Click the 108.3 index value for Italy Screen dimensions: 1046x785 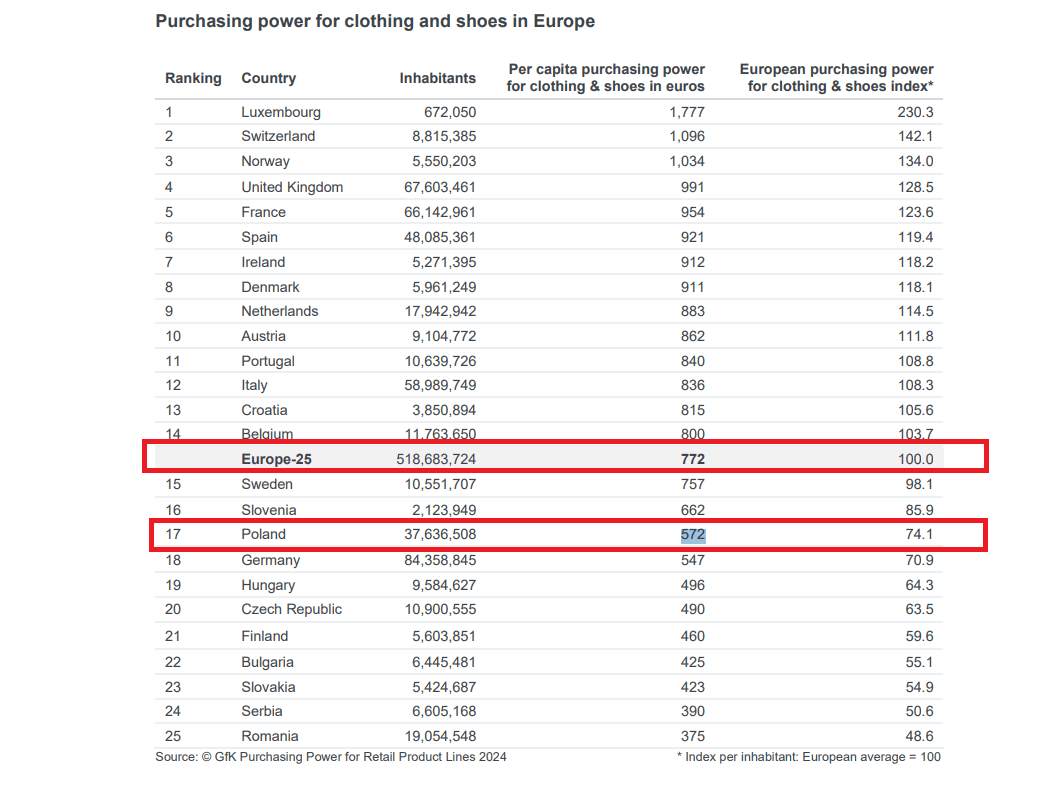coord(915,385)
